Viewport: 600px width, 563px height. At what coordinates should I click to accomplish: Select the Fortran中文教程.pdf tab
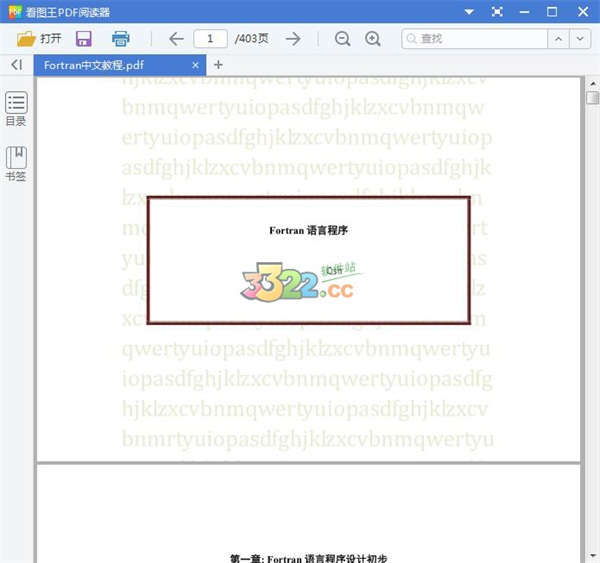119,65
